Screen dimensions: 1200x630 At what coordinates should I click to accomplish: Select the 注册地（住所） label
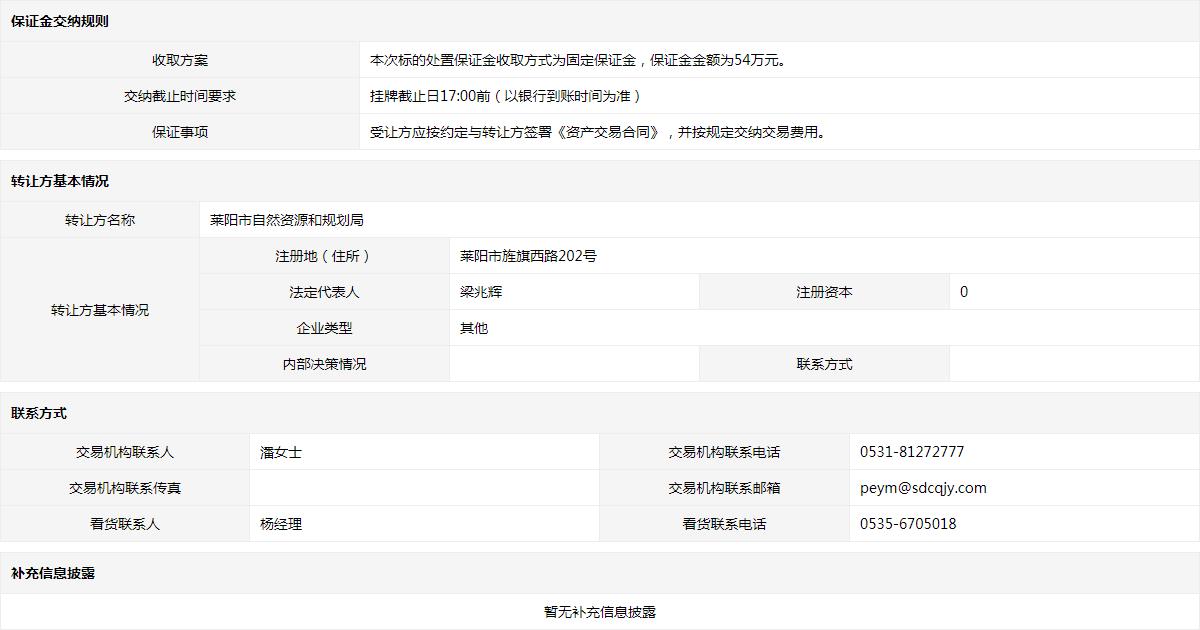click(x=325, y=256)
